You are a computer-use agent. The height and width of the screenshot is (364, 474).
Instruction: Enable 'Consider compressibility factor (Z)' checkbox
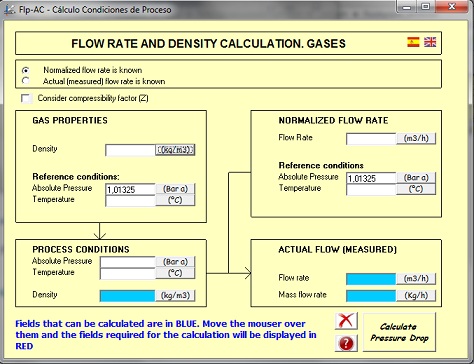pyautogui.click(x=26, y=98)
